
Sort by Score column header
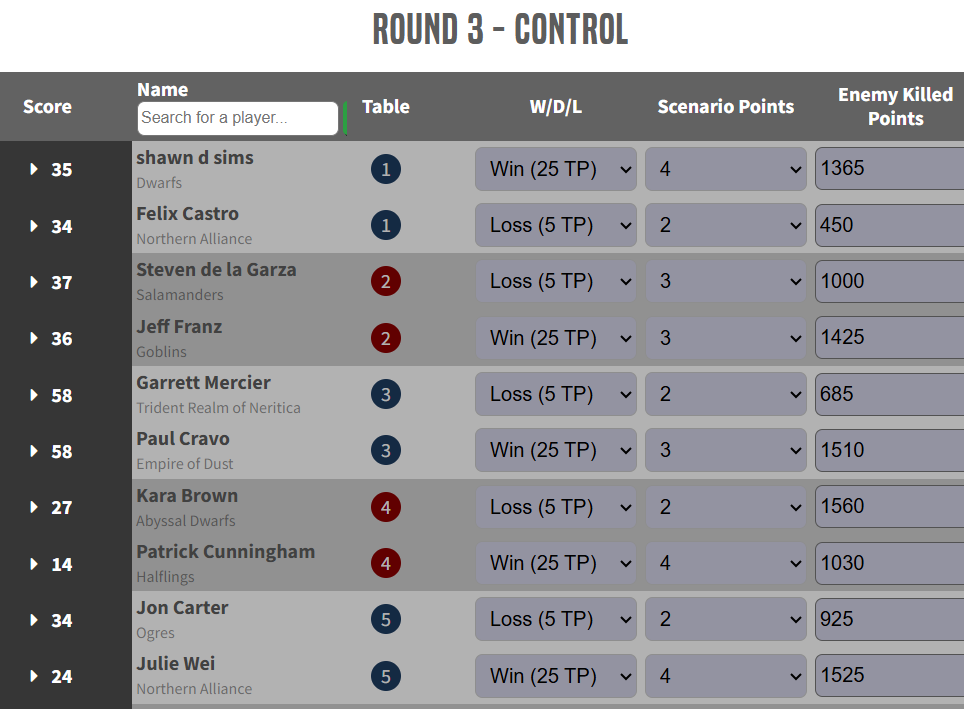(48, 106)
